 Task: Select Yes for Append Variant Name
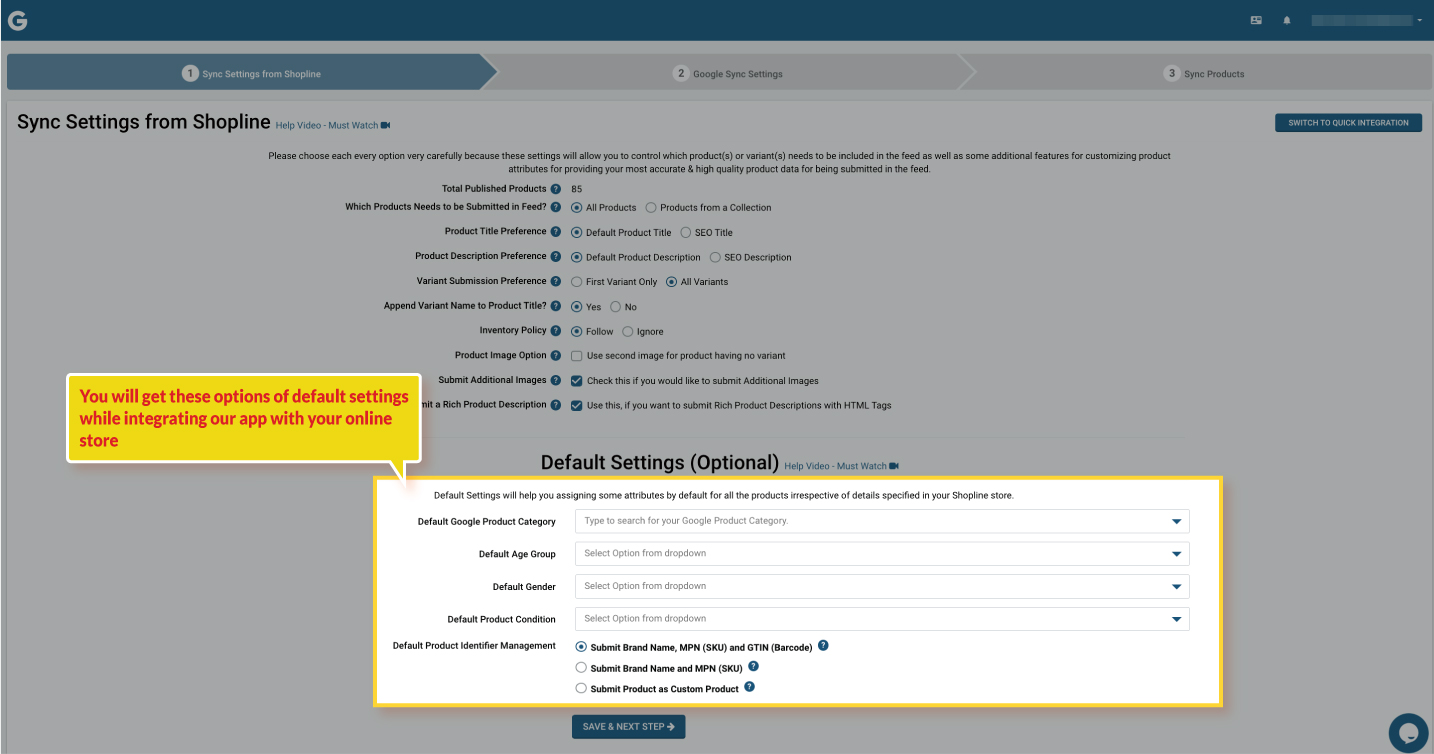[576, 307]
